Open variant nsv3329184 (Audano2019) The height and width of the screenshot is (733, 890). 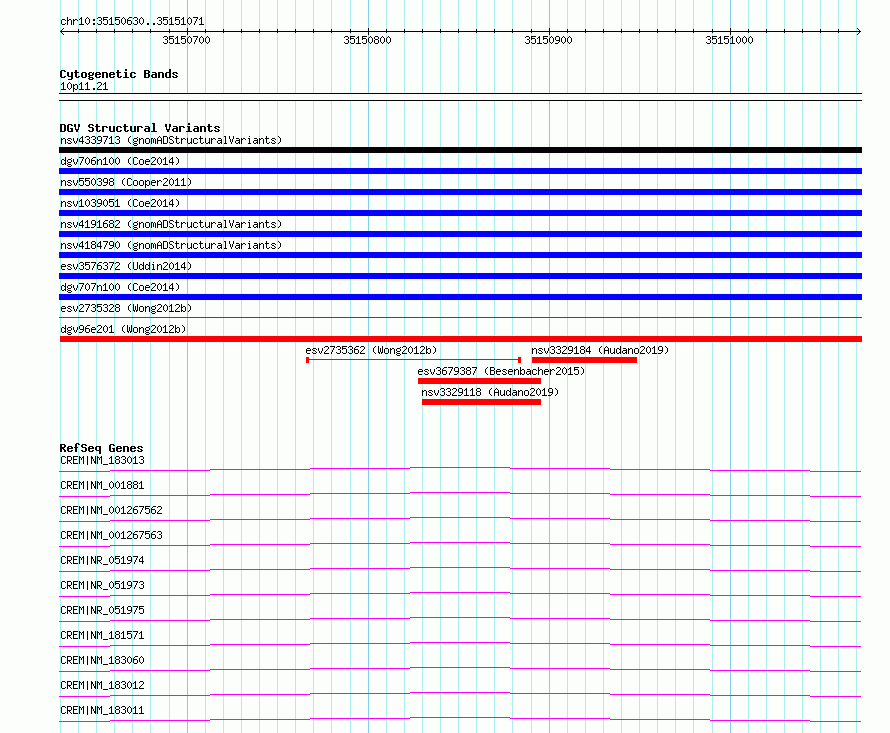(600, 350)
